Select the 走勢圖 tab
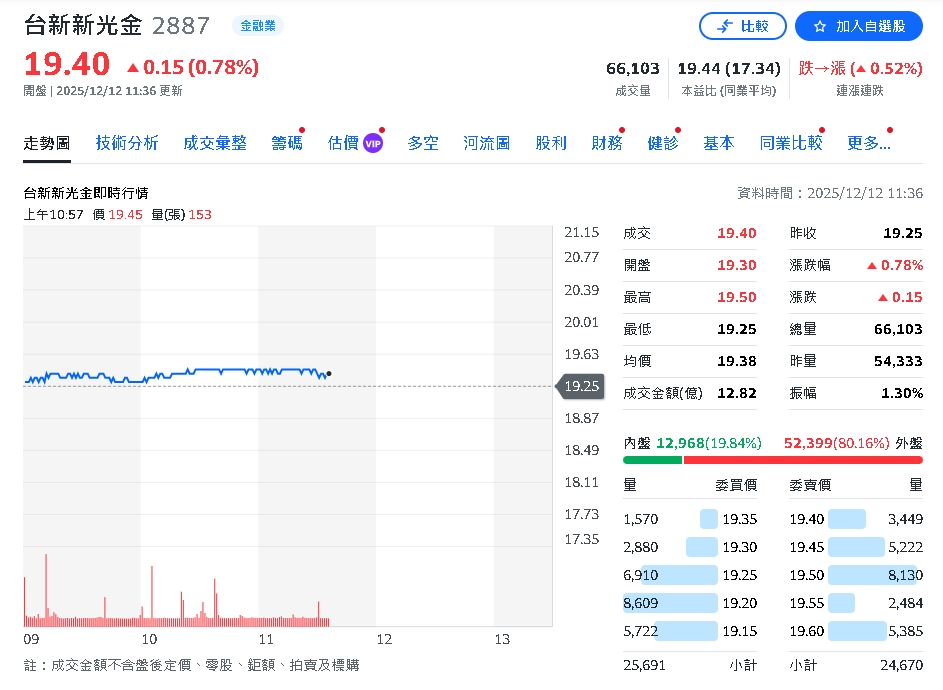This screenshot has width=943, height=690. tap(46, 142)
